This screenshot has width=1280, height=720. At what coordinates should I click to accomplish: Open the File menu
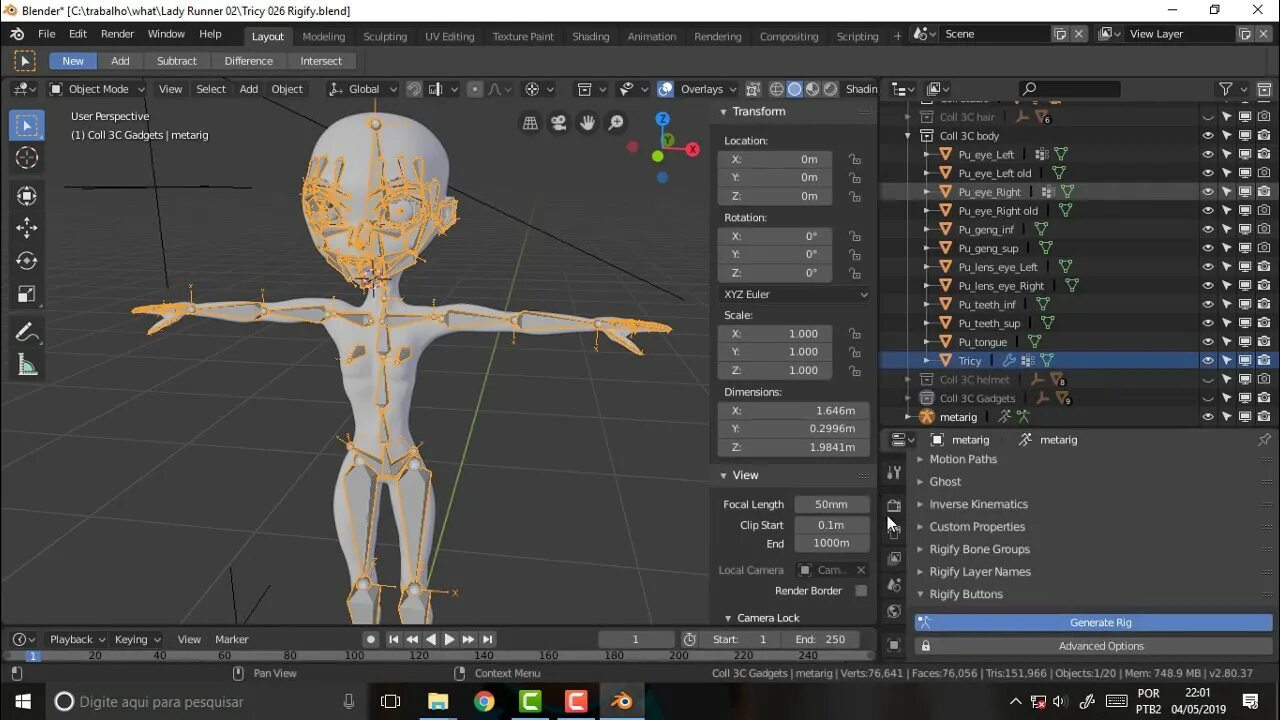[x=47, y=34]
